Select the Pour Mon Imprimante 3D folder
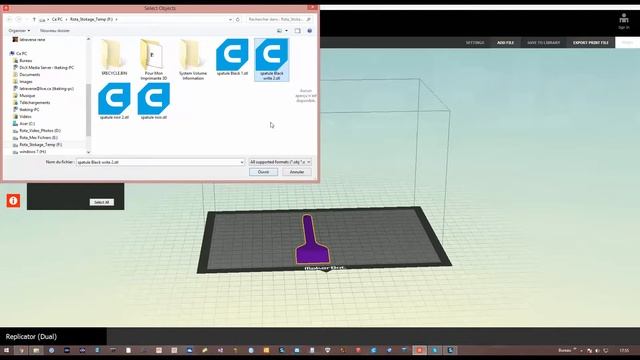 (x=153, y=60)
